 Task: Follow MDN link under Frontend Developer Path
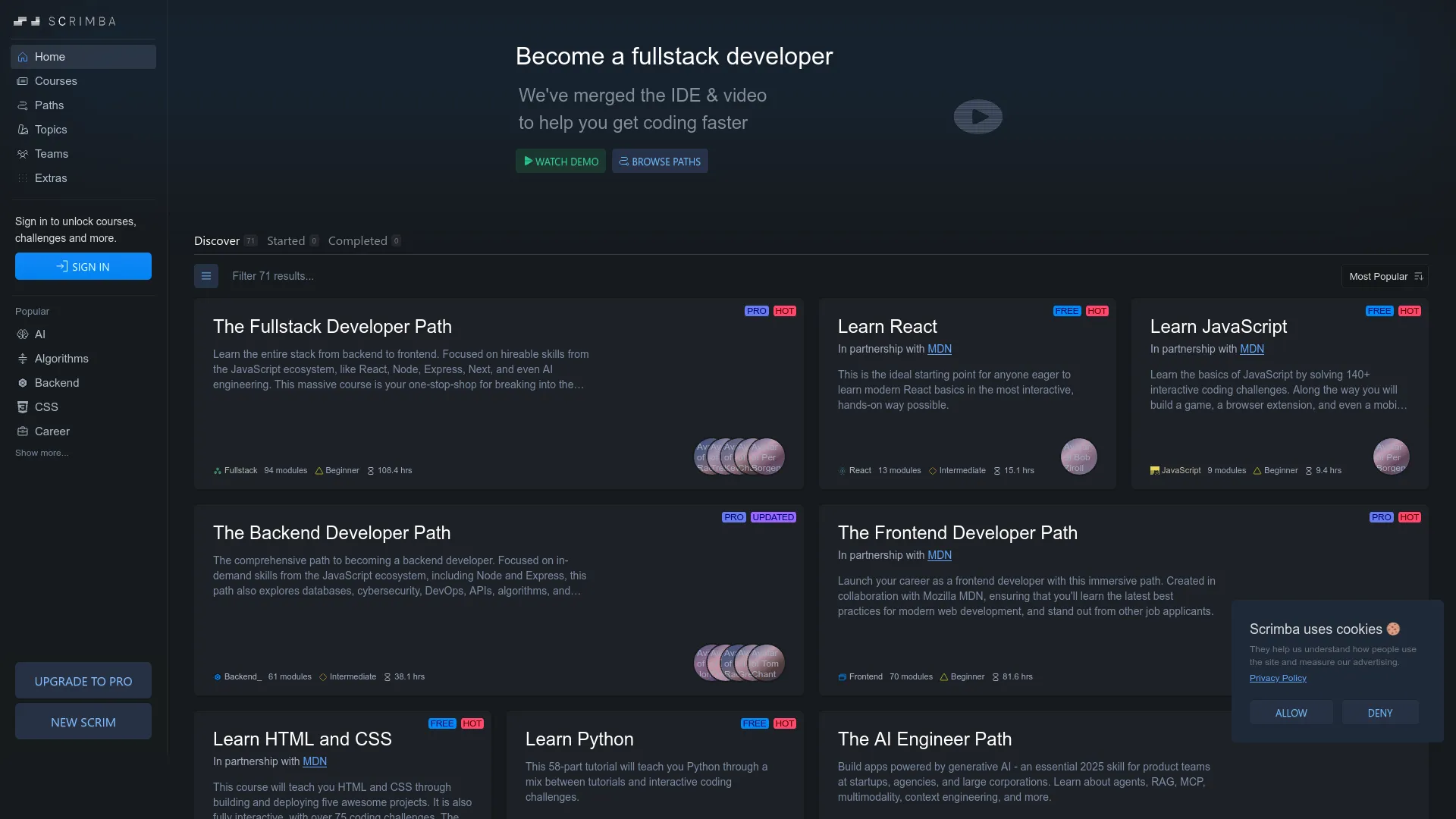pos(940,555)
